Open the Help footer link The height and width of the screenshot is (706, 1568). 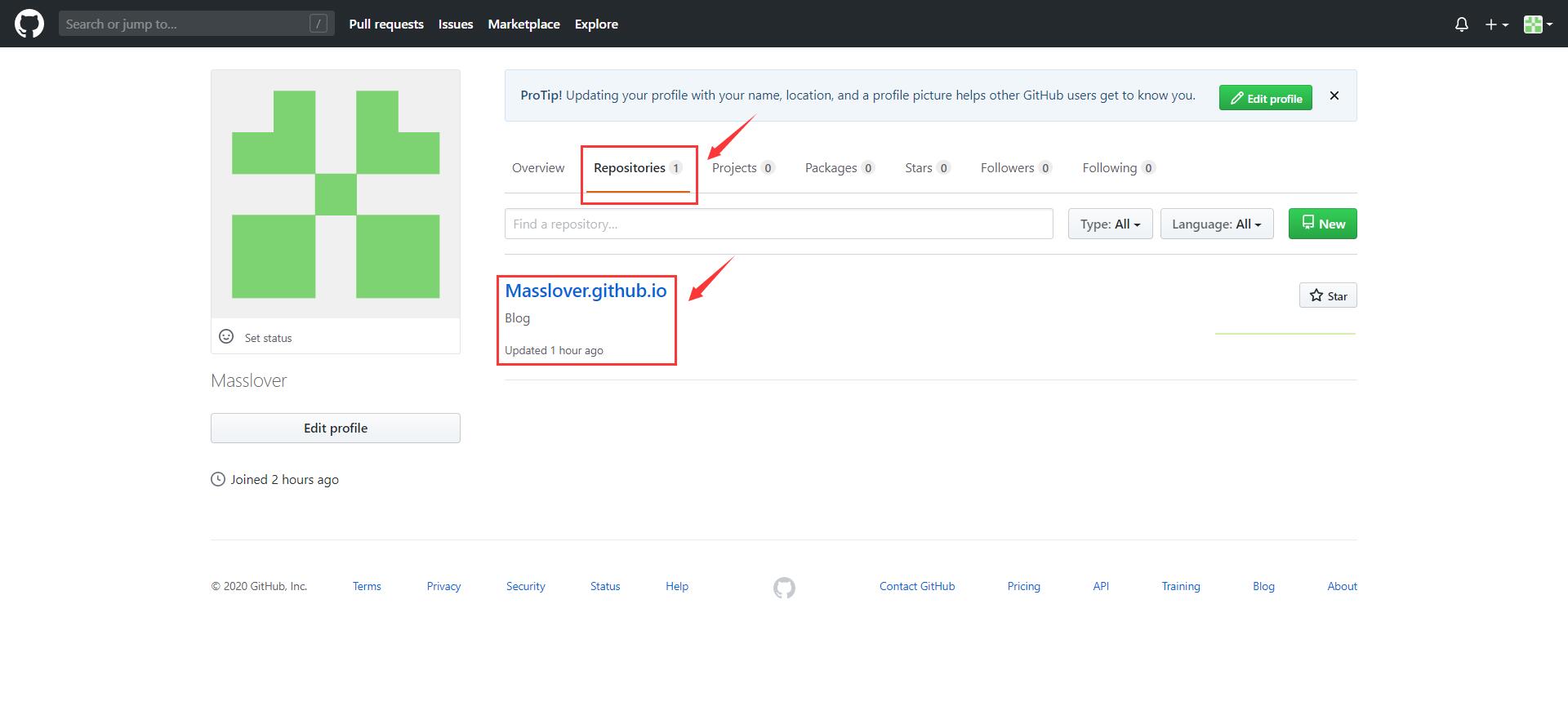(x=677, y=586)
